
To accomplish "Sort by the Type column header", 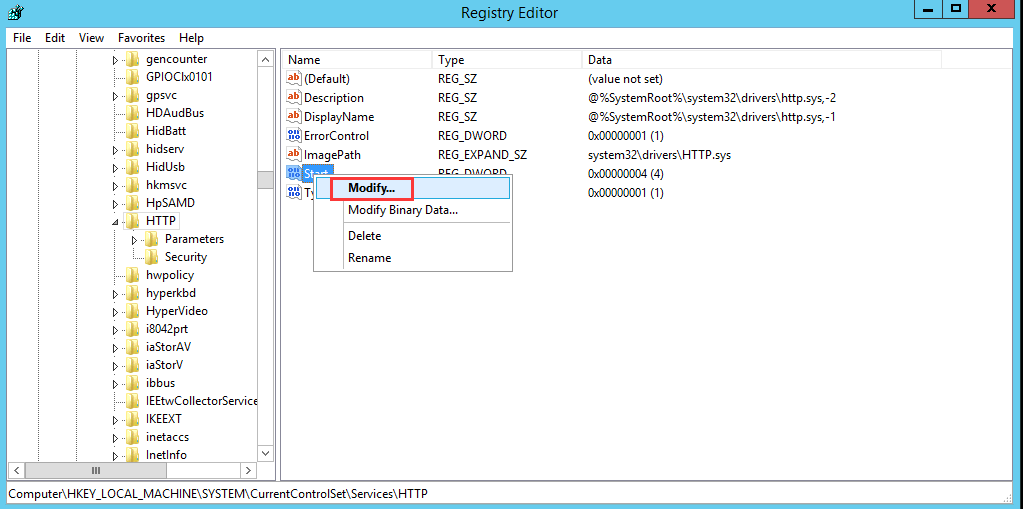I will [506, 59].
